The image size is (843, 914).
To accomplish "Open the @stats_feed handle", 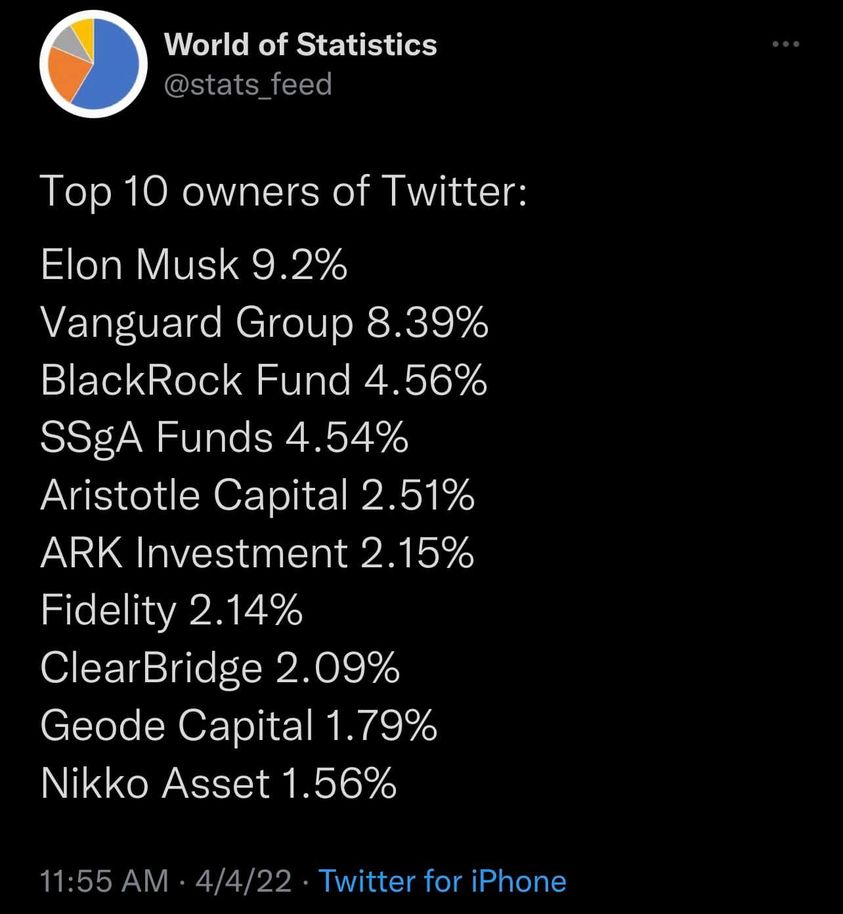I will pyautogui.click(x=247, y=84).
